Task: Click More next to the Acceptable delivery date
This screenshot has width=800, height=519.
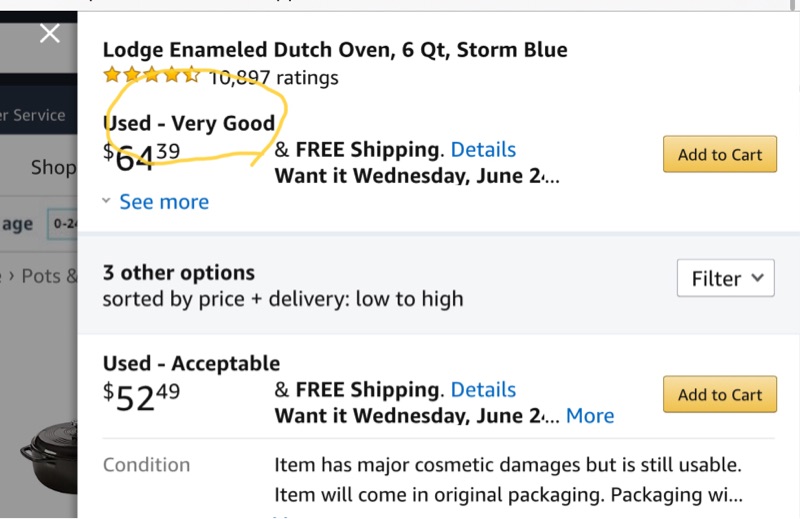Action: (x=590, y=416)
